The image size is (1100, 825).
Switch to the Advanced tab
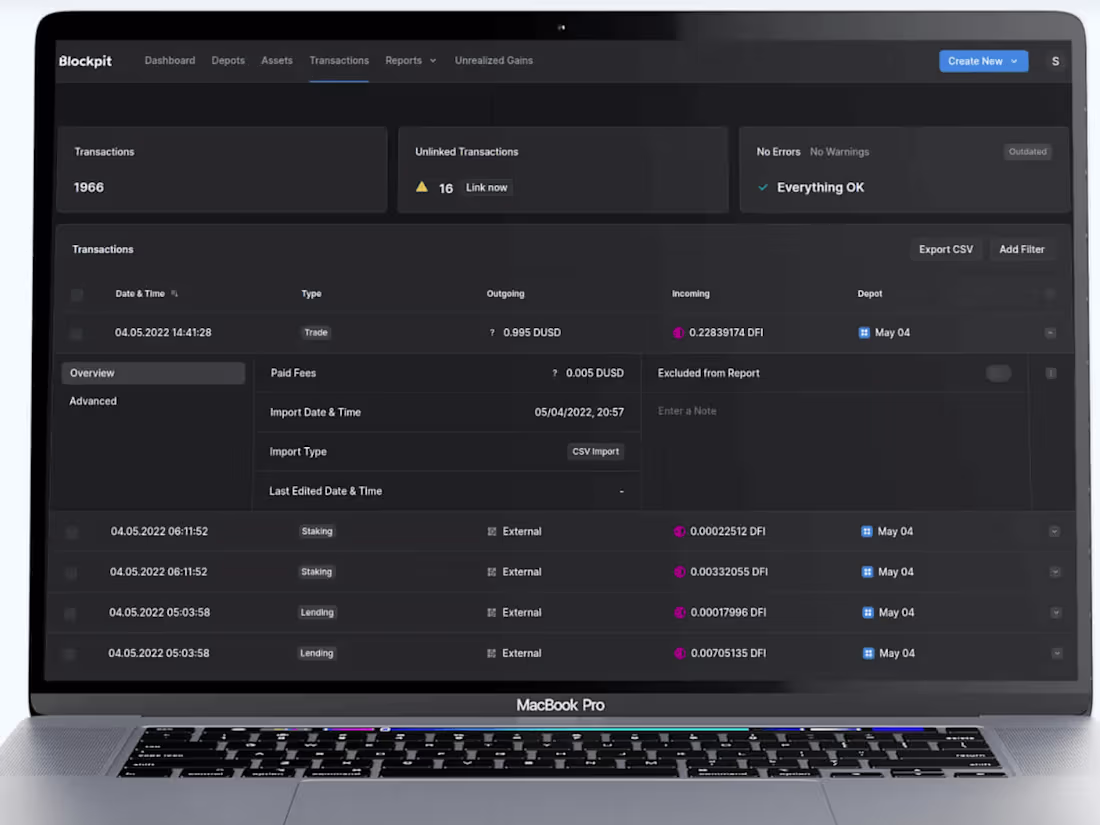[93, 400]
